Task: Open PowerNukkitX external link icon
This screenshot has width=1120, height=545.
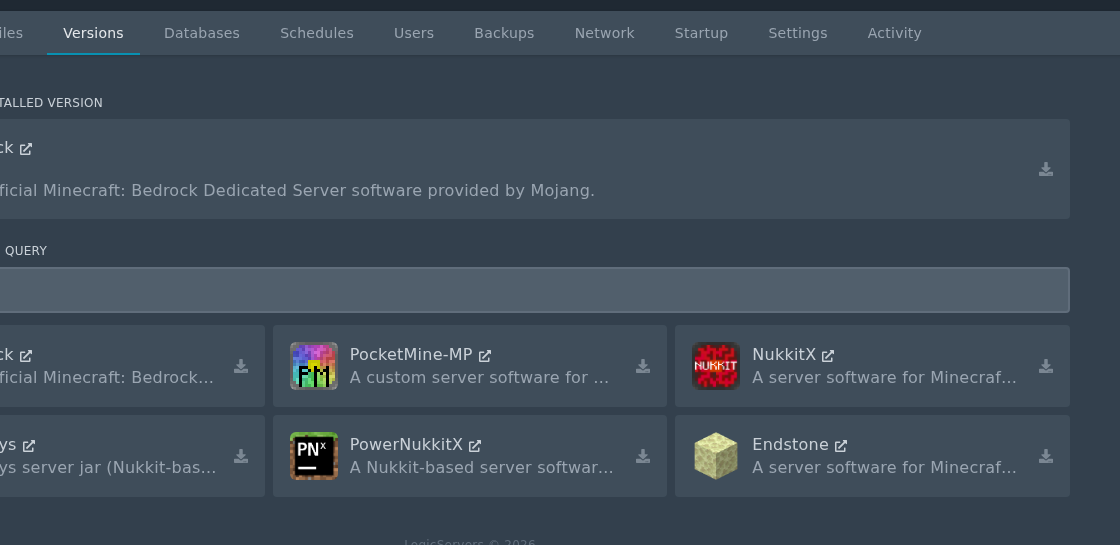Action: pyautogui.click(x=474, y=446)
